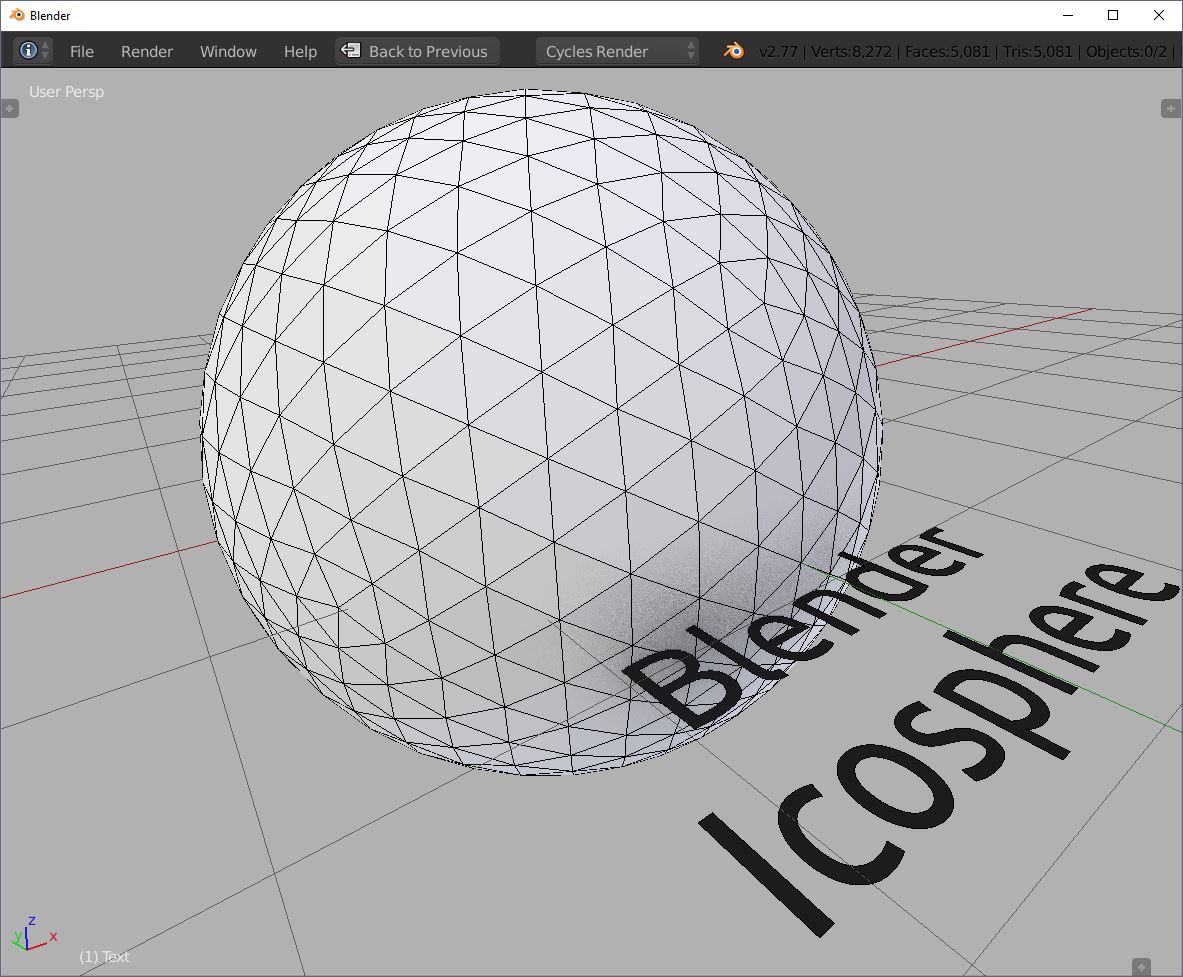Click the editor type stepper arrows beside the Info icon
Screen dimensions: 1183x977
coord(44,51)
